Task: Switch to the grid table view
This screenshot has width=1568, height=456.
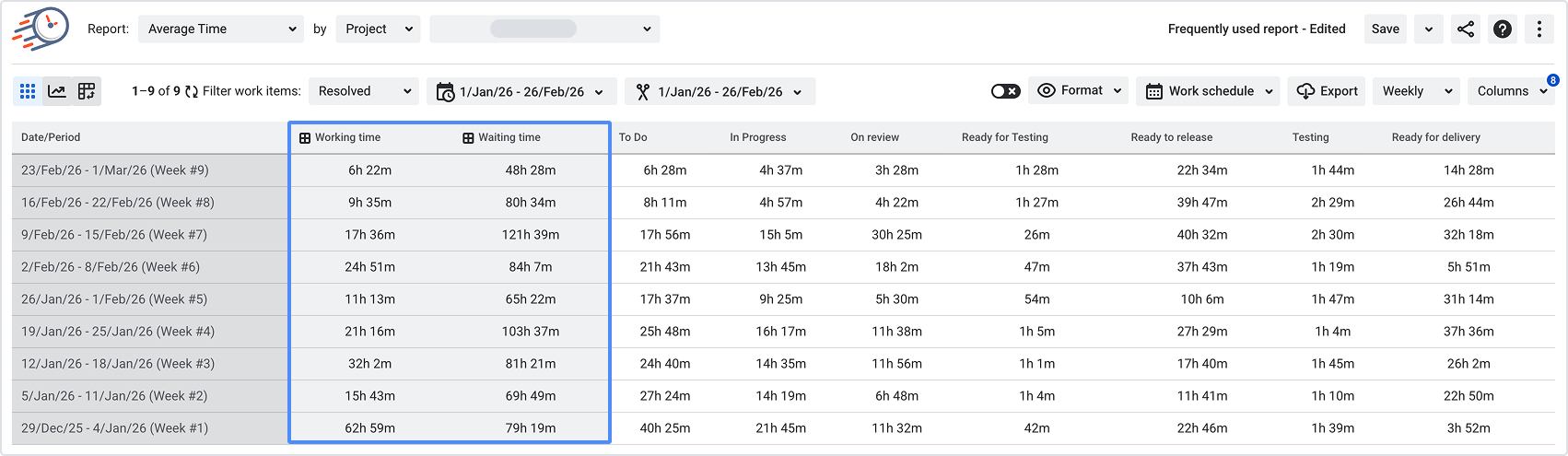Action: 28,91
